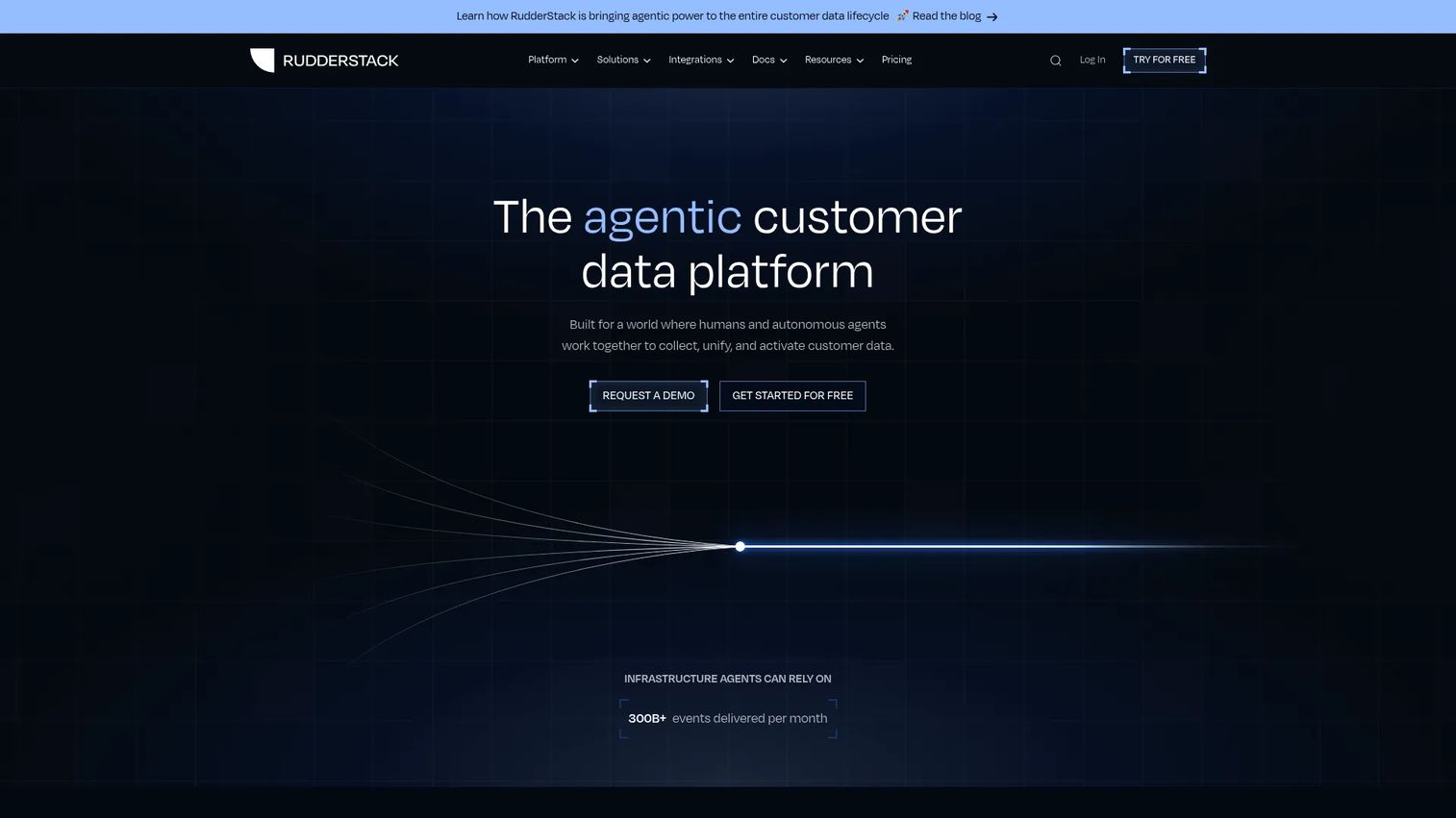Viewport: 1456px width, 818px height.
Task: Click the highlighted word agentic in the headline
Action: [x=663, y=217]
